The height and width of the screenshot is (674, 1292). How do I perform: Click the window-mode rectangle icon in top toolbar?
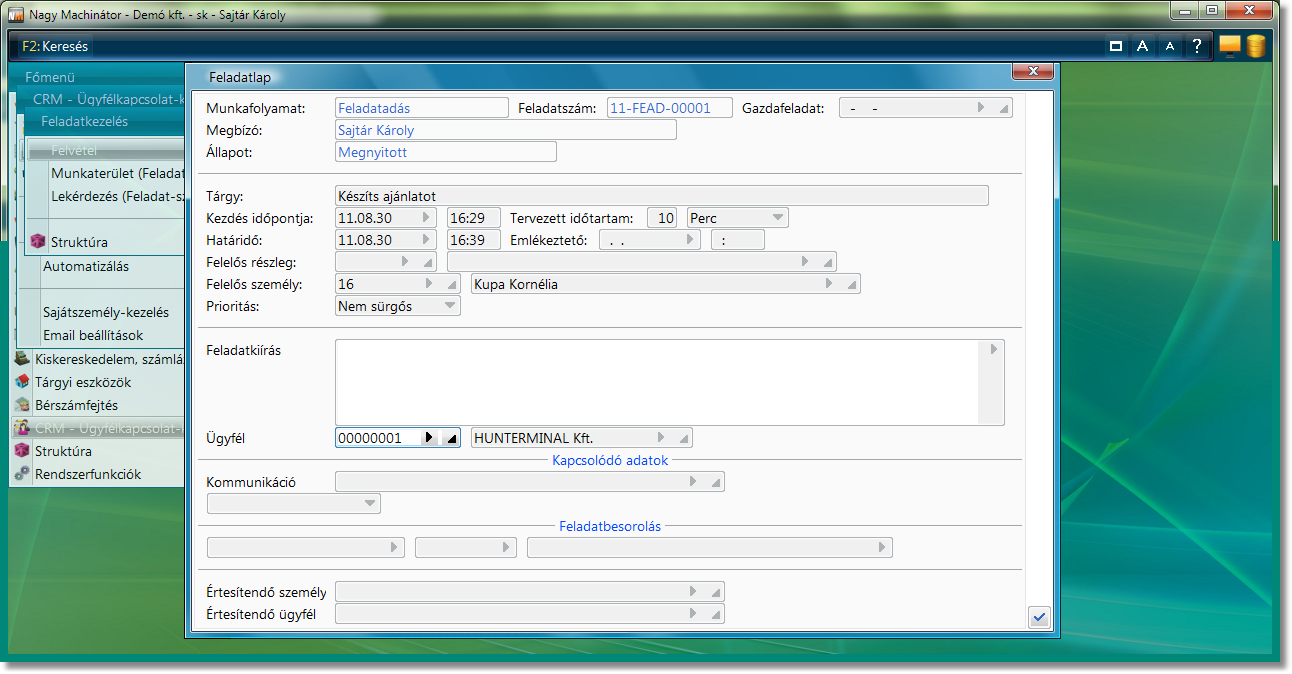(1116, 46)
